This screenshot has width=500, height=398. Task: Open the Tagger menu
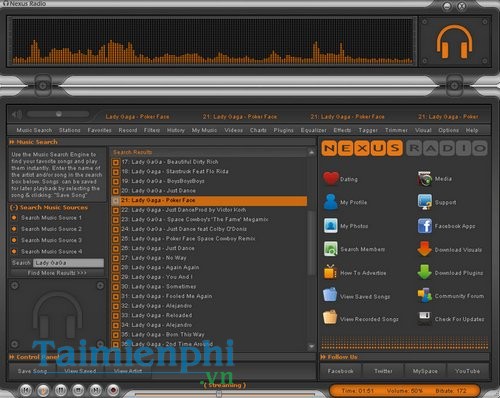(x=368, y=130)
